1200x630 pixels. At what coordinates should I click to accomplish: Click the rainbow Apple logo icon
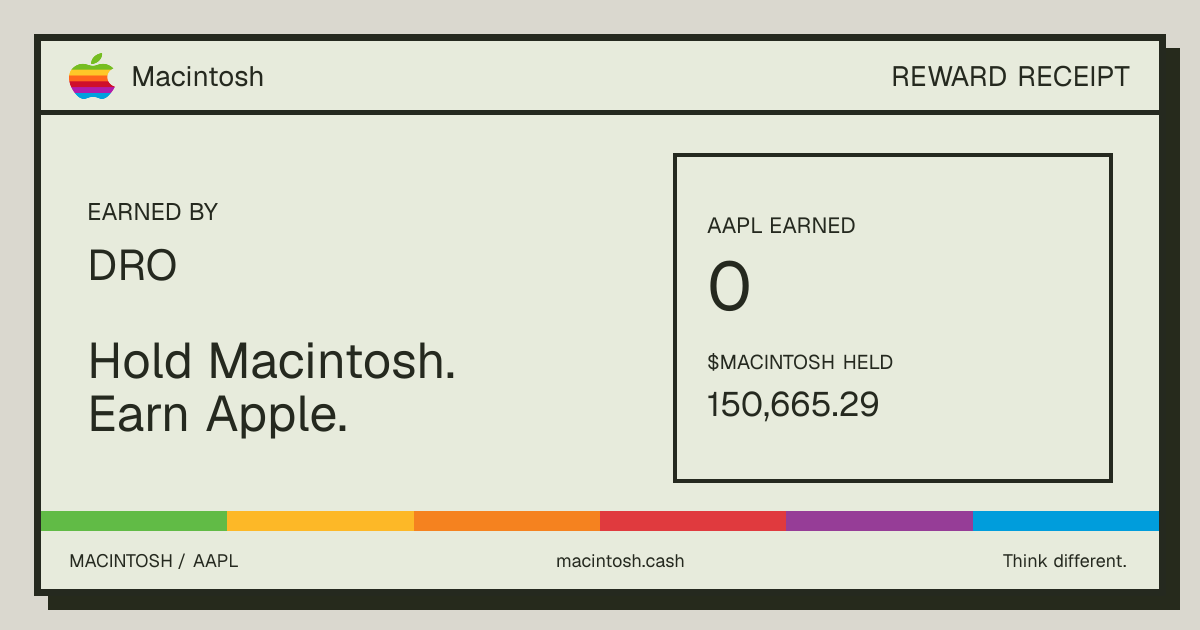pos(92,76)
